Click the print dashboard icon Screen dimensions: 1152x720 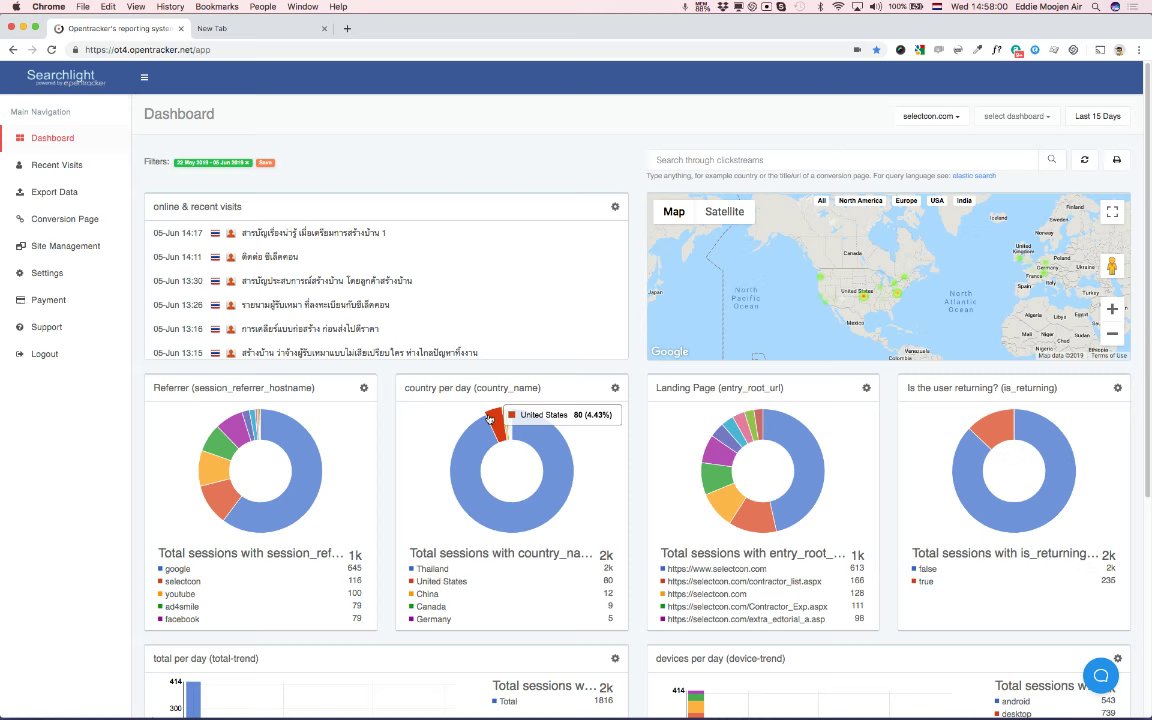[x=1117, y=160]
